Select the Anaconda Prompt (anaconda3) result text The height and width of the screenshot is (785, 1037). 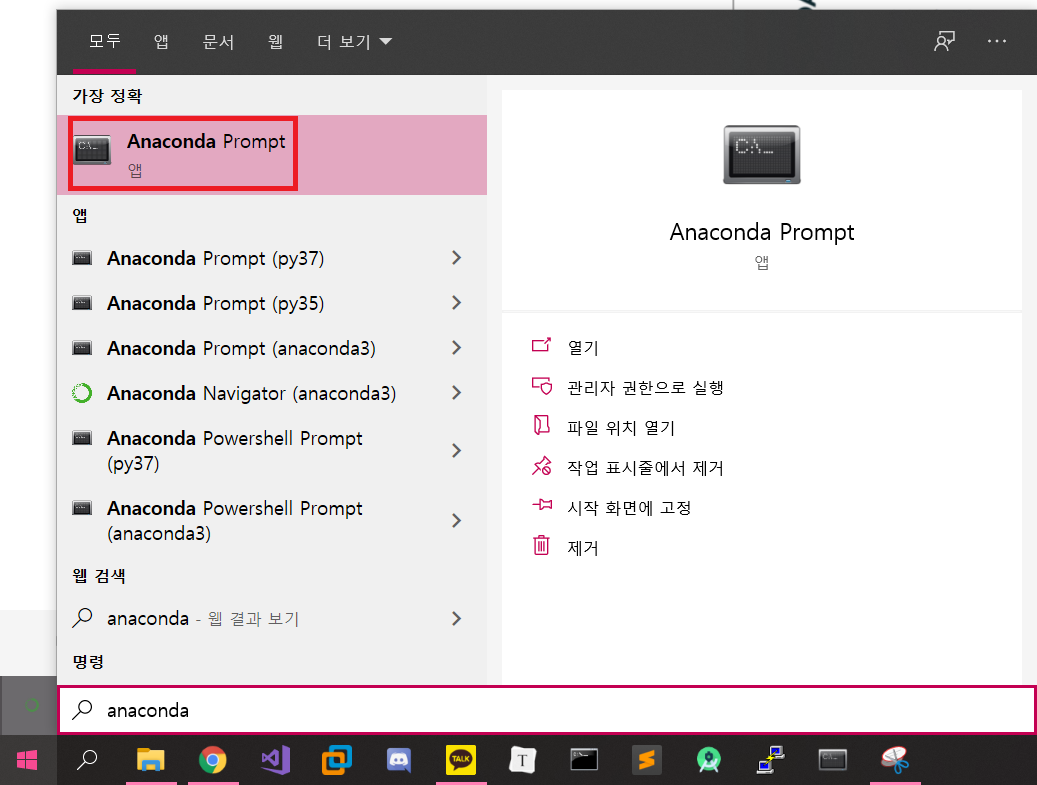tap(241, 348)
